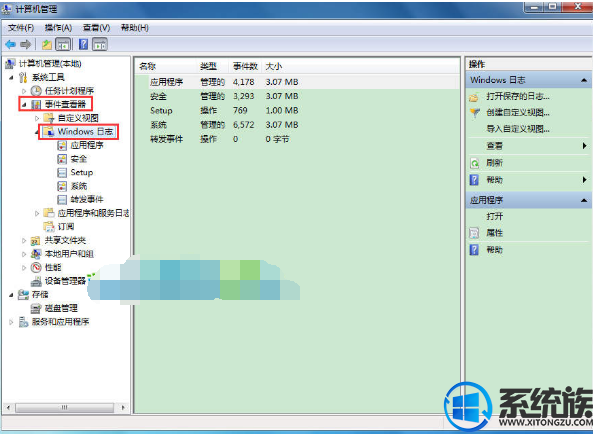This screenshot has height=435, width=593.
Task: Click the 本地用户和组 users icon
Action: point(36,254)
